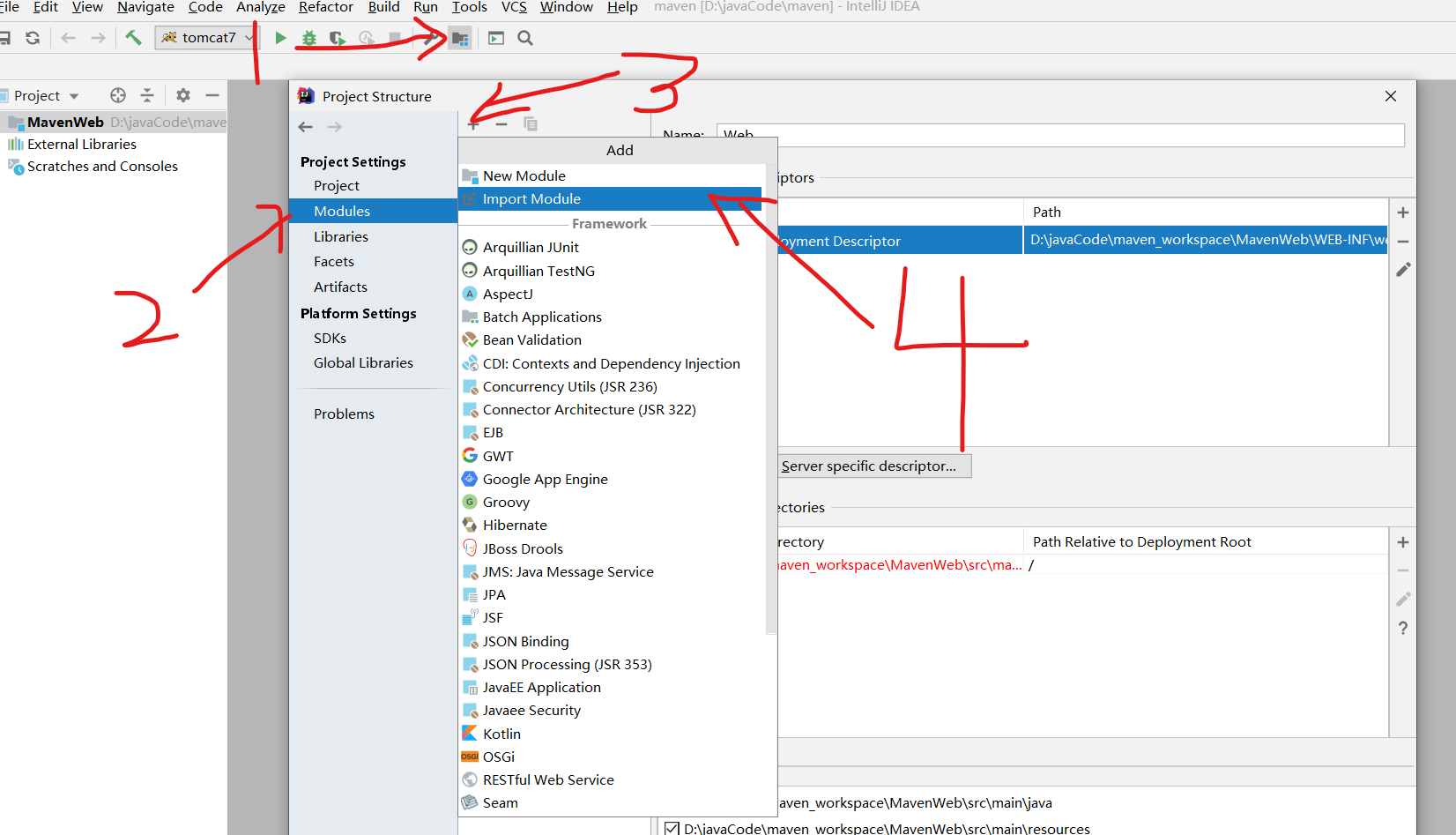1456x835 pixels.
Task: Select the MavenWeb project tree node
Action: [x=114, y=123]
